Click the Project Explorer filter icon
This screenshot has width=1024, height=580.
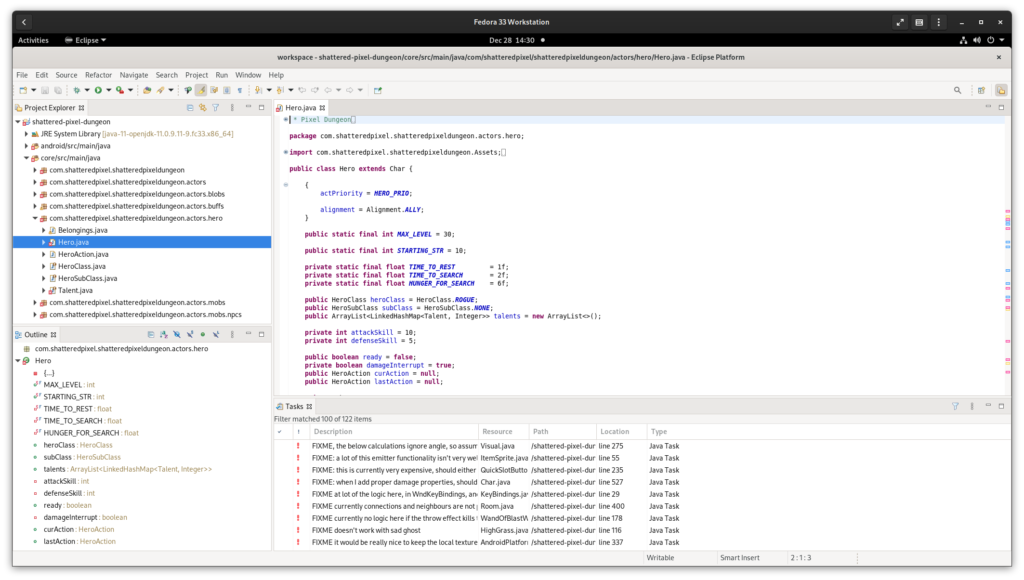[215, 107]
